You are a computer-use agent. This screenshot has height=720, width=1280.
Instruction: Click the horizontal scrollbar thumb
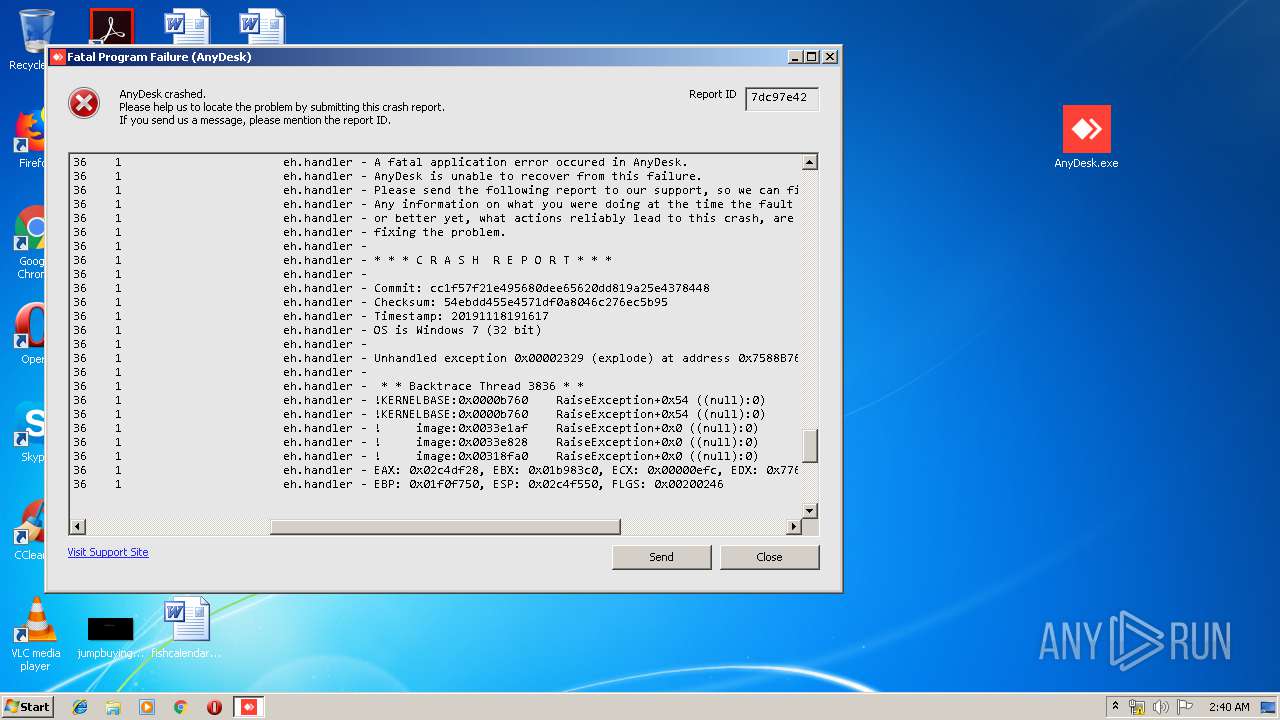point(445,527)
